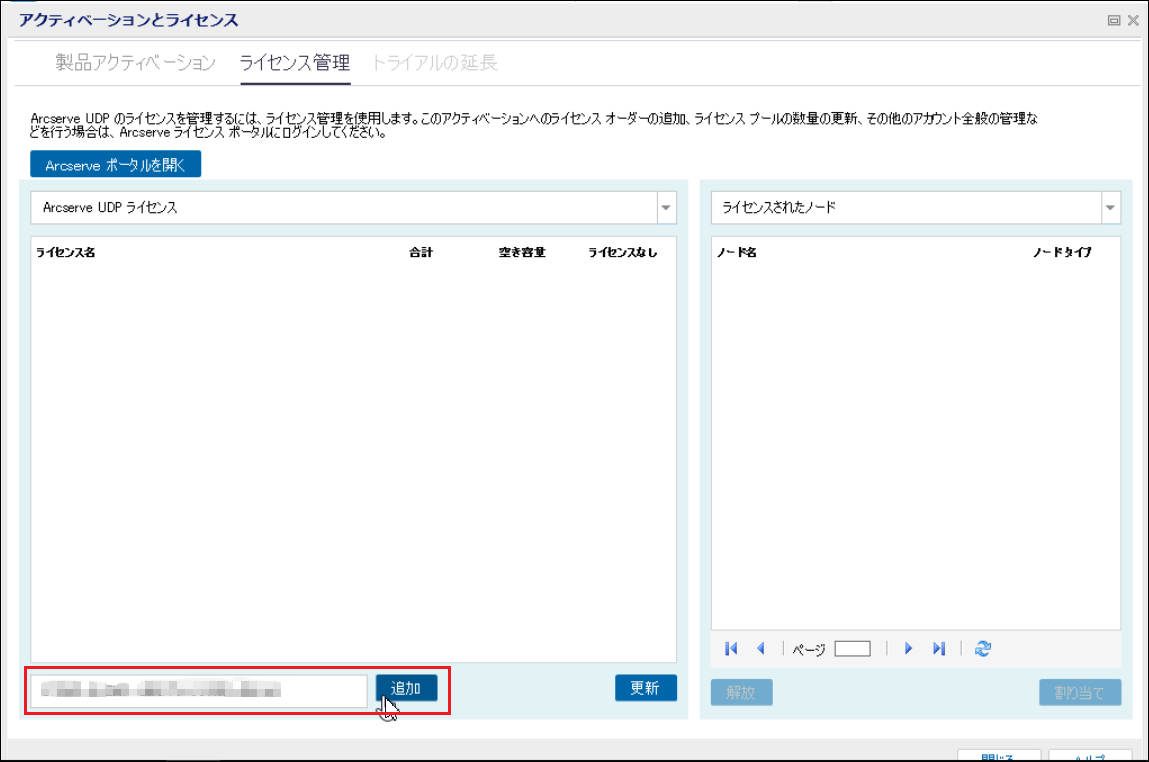This screenshot has height=762, width=1149.
Task: Jump to last page of node list
Action: [x=938, y=649]
